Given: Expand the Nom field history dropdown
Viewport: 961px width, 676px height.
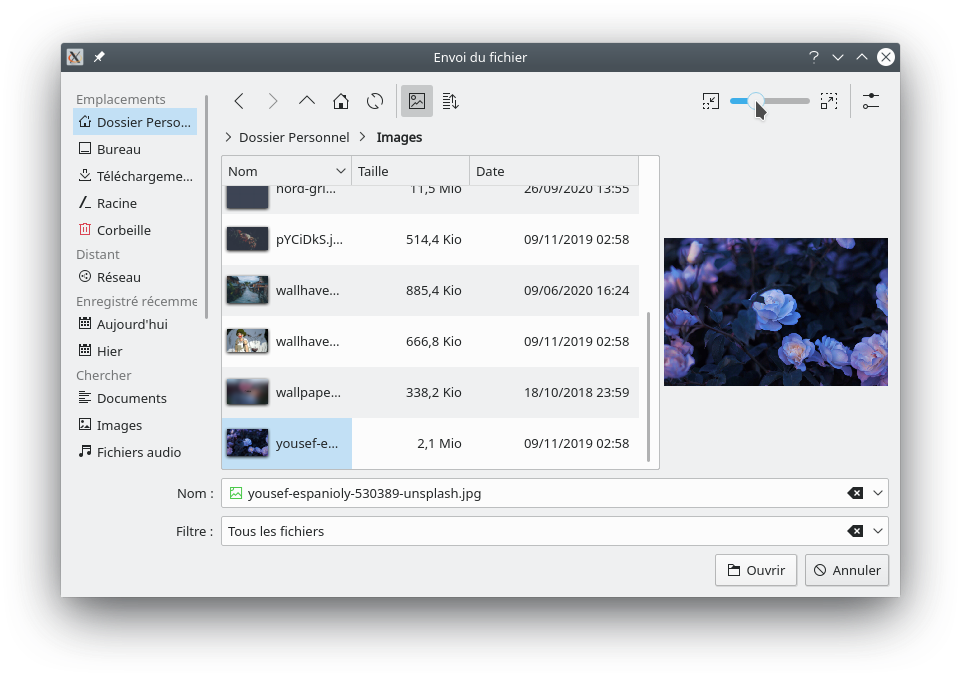Looking at the screenshot, I should tap(878, 493).
